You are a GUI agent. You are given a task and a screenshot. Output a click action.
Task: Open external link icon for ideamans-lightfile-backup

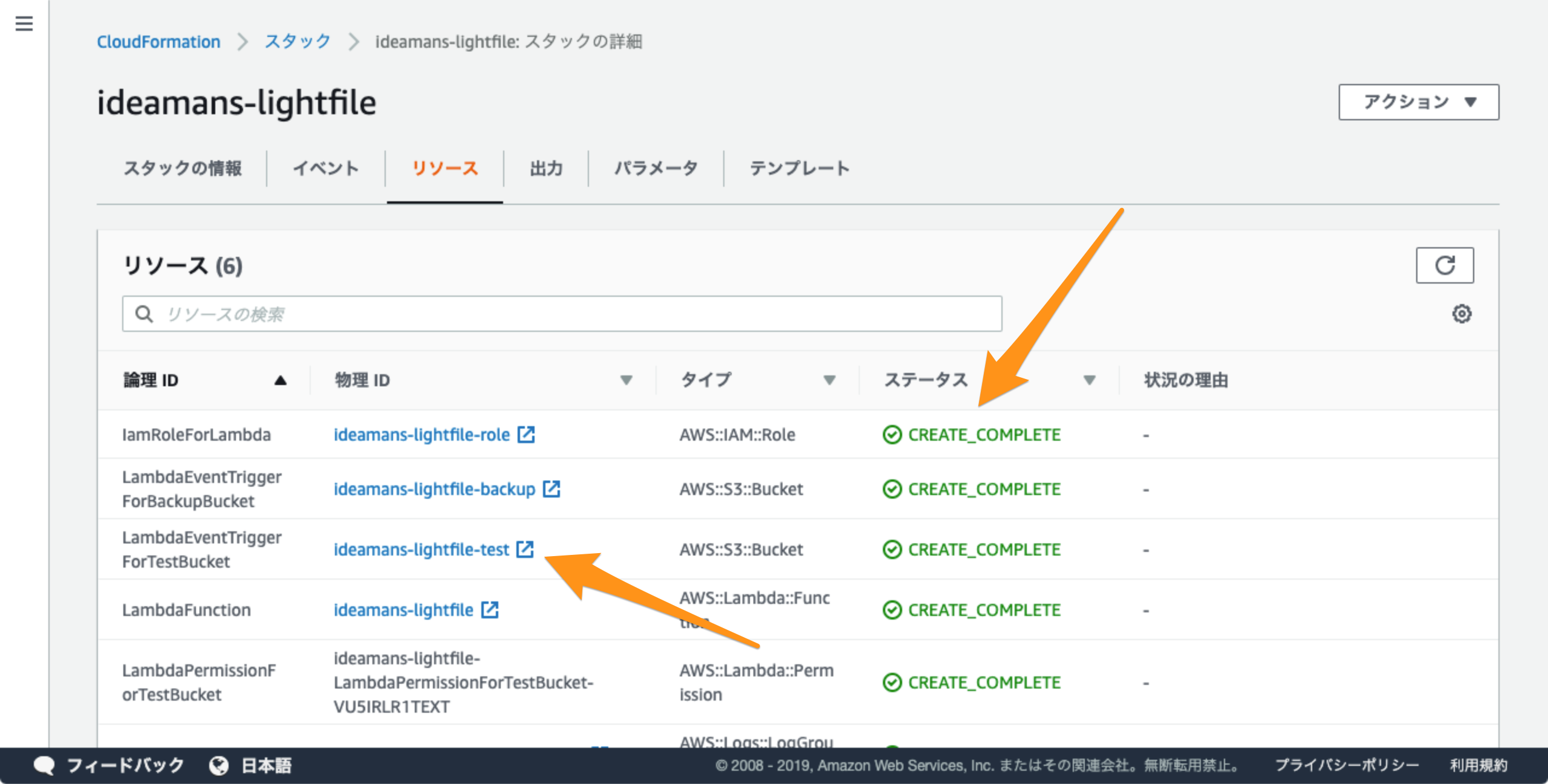(551, 488)
